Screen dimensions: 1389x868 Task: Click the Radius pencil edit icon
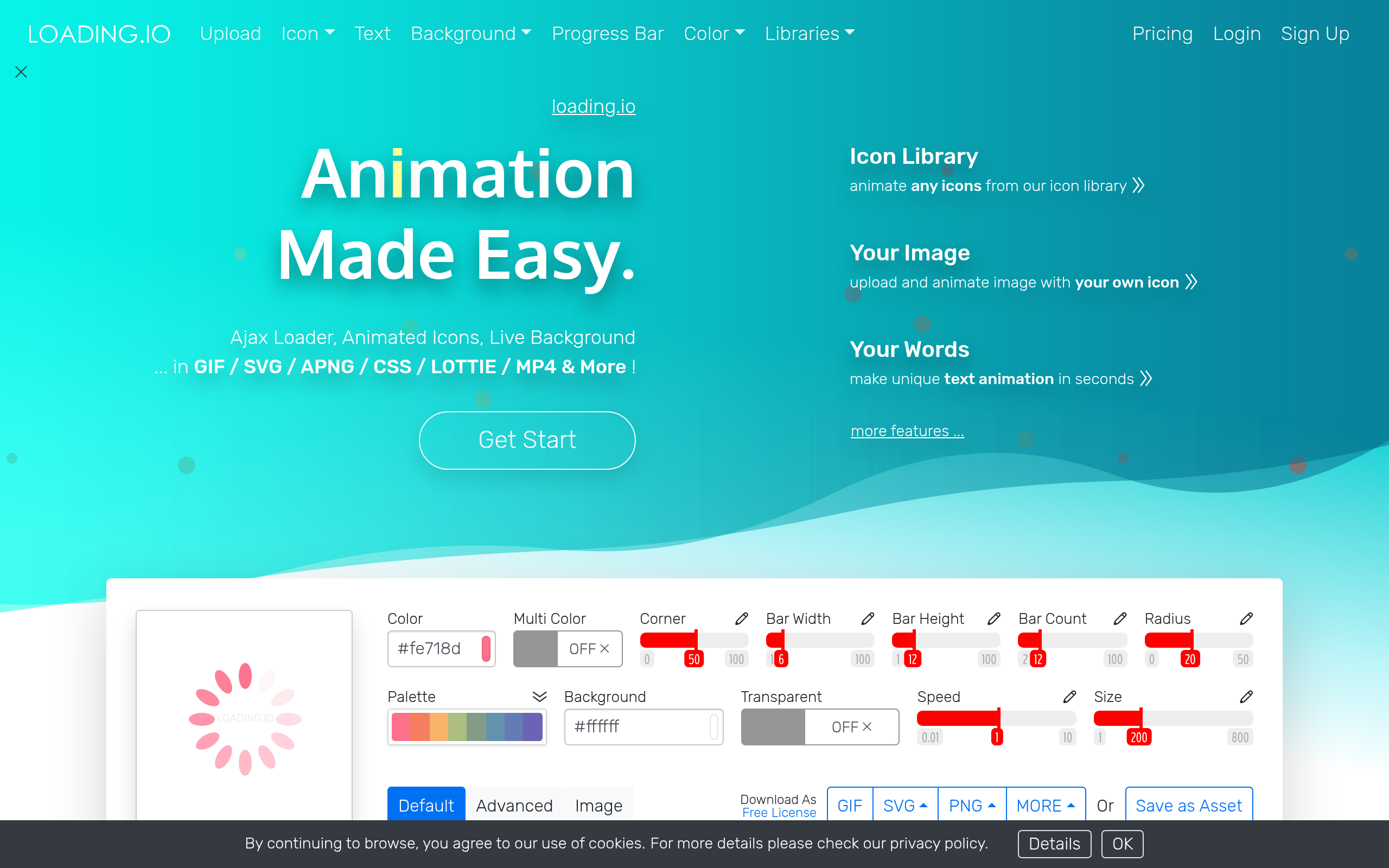click(1246, 618)
